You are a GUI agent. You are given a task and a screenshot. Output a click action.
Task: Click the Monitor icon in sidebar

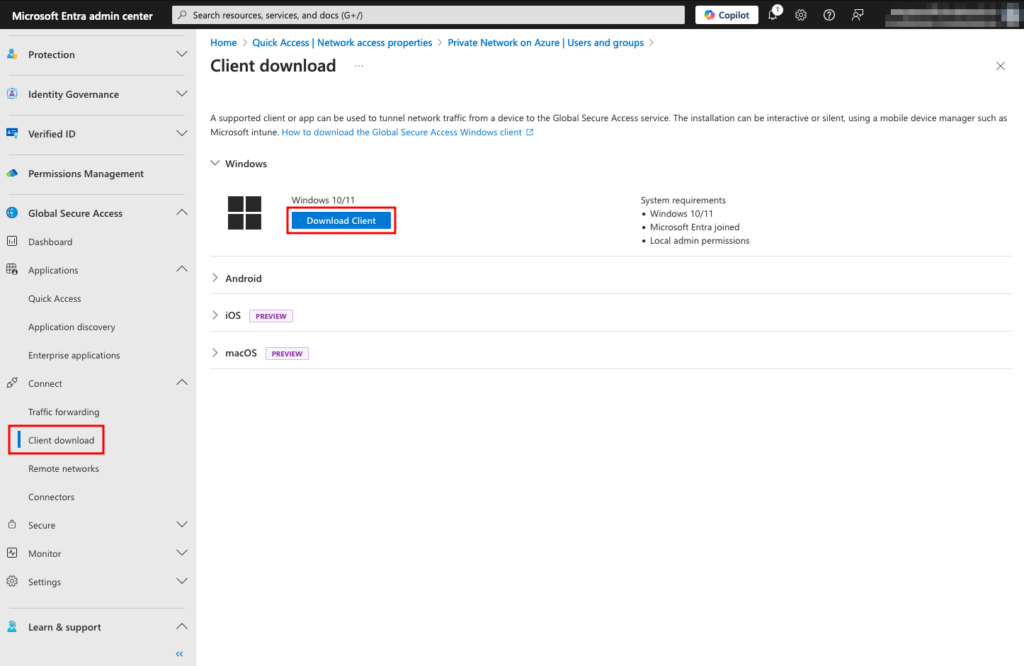12,553
